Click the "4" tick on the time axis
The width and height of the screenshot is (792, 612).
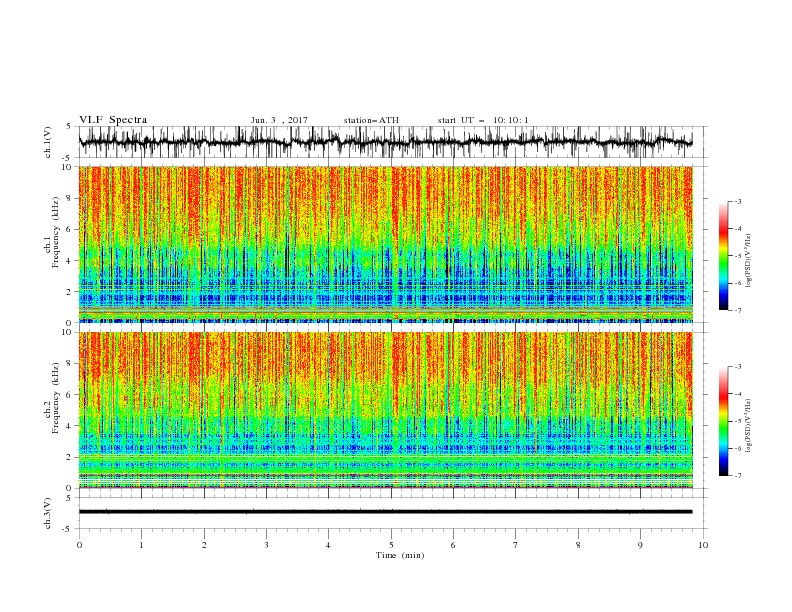328,545
